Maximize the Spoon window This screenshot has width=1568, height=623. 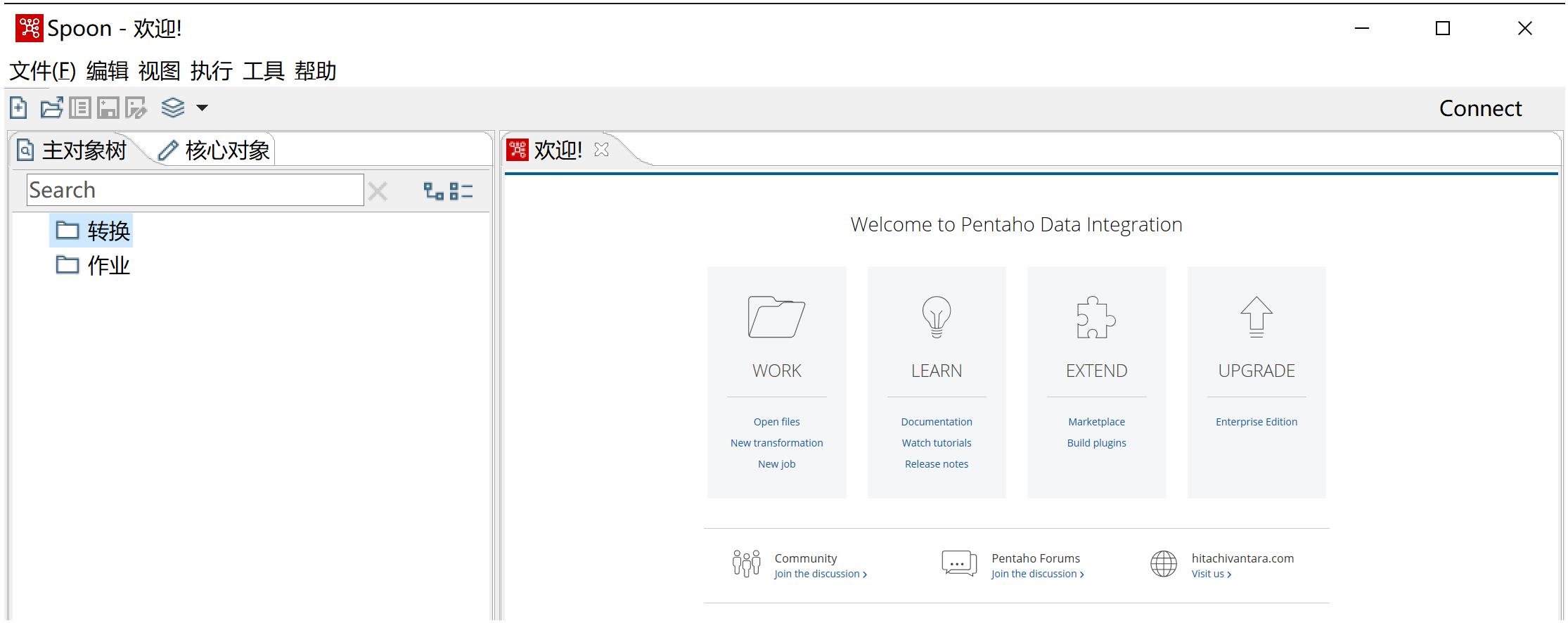[1442, 28]
